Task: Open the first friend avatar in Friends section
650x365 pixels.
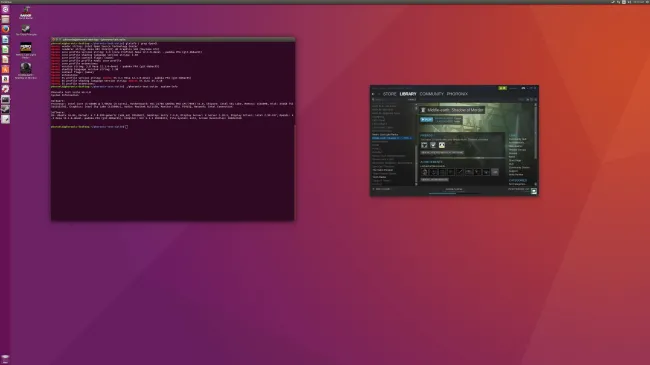Action: (424, 145)
